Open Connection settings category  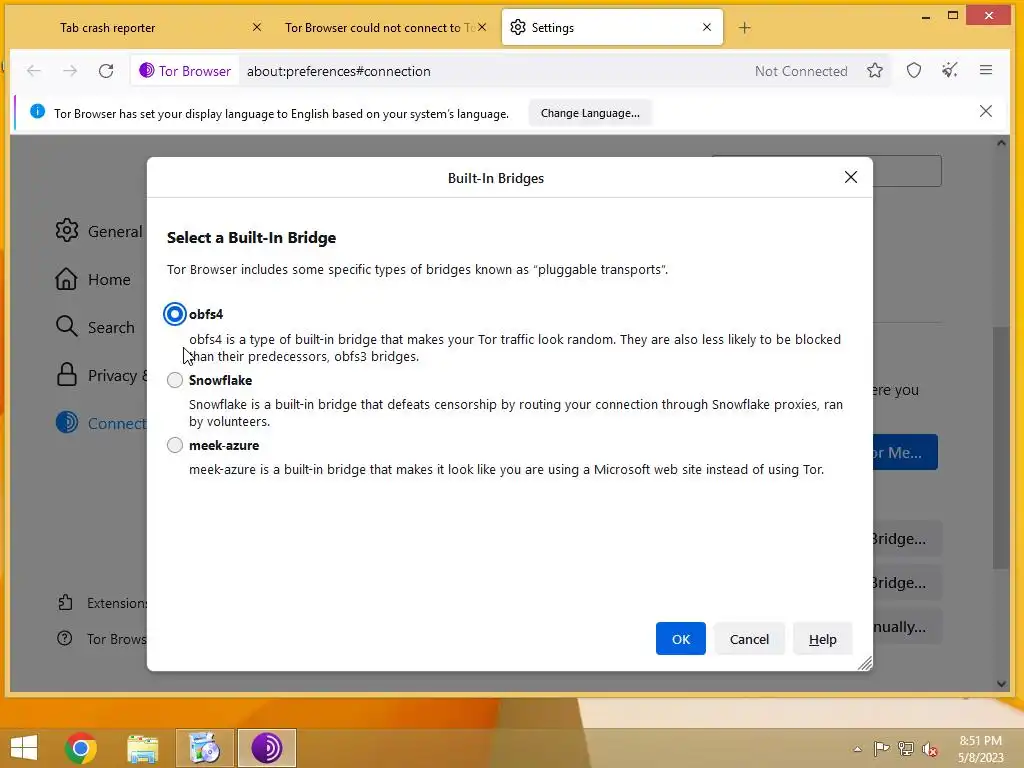[x=101, y=423]
